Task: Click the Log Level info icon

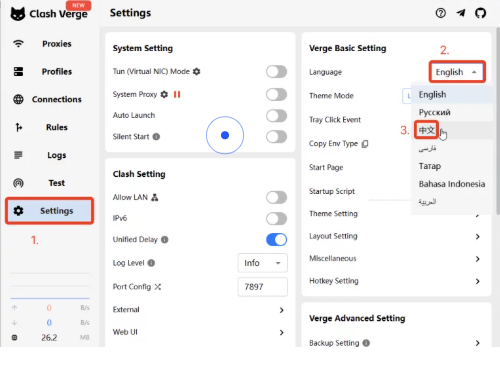Action: point(151,263)
